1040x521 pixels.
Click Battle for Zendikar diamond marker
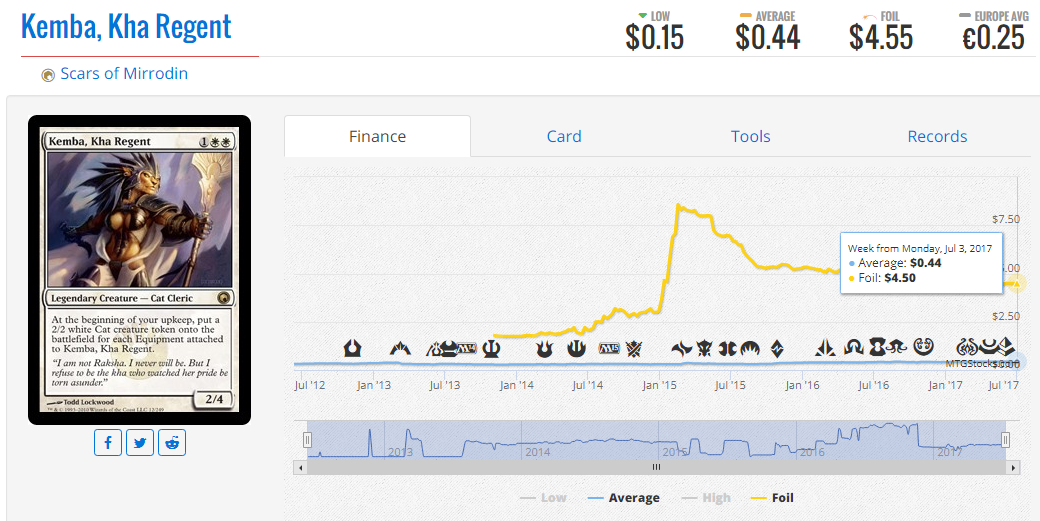tap(777, 349)
